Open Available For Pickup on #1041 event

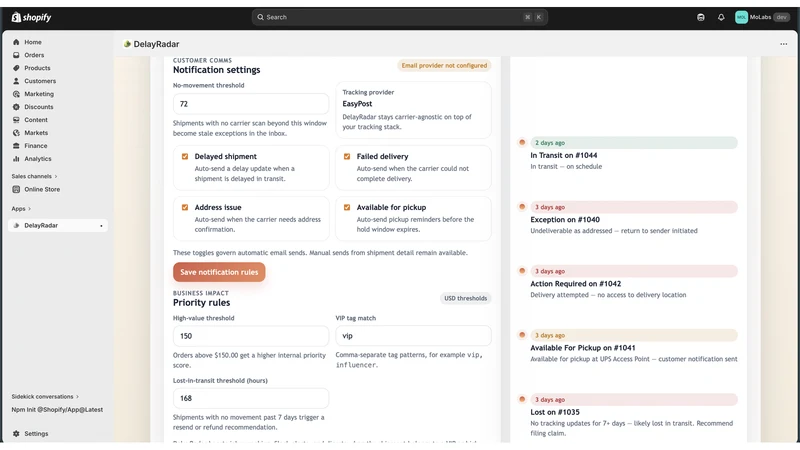click(x=583, y=348)
